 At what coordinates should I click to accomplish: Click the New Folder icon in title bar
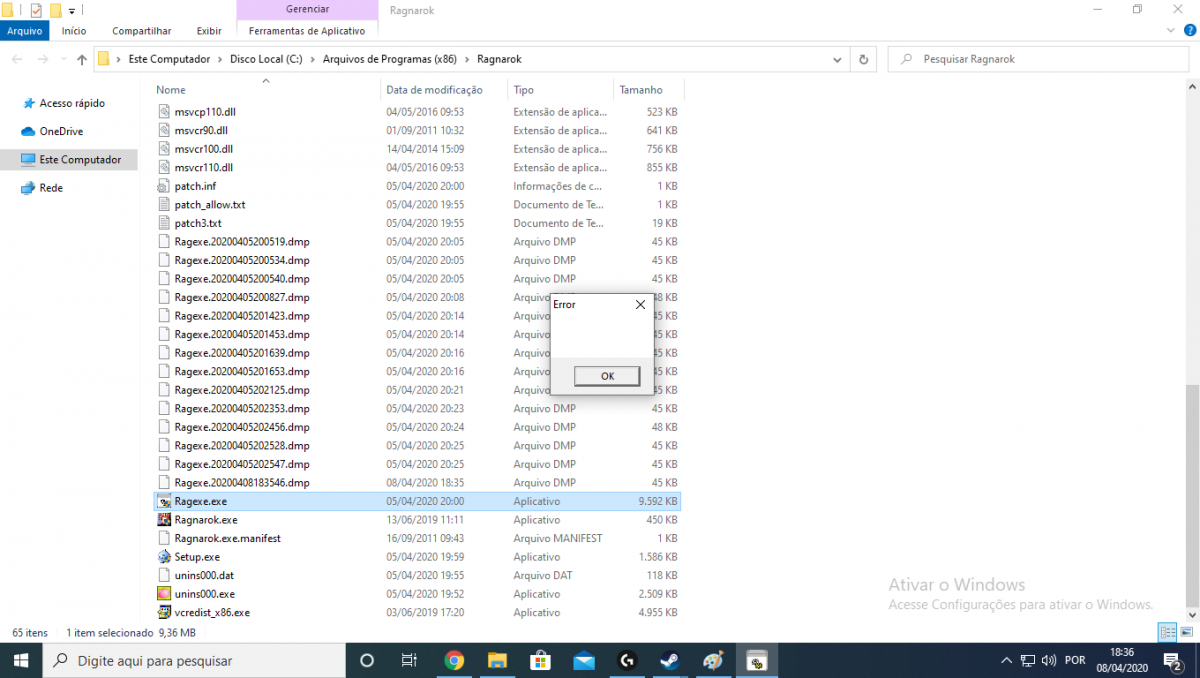point(55,10)
